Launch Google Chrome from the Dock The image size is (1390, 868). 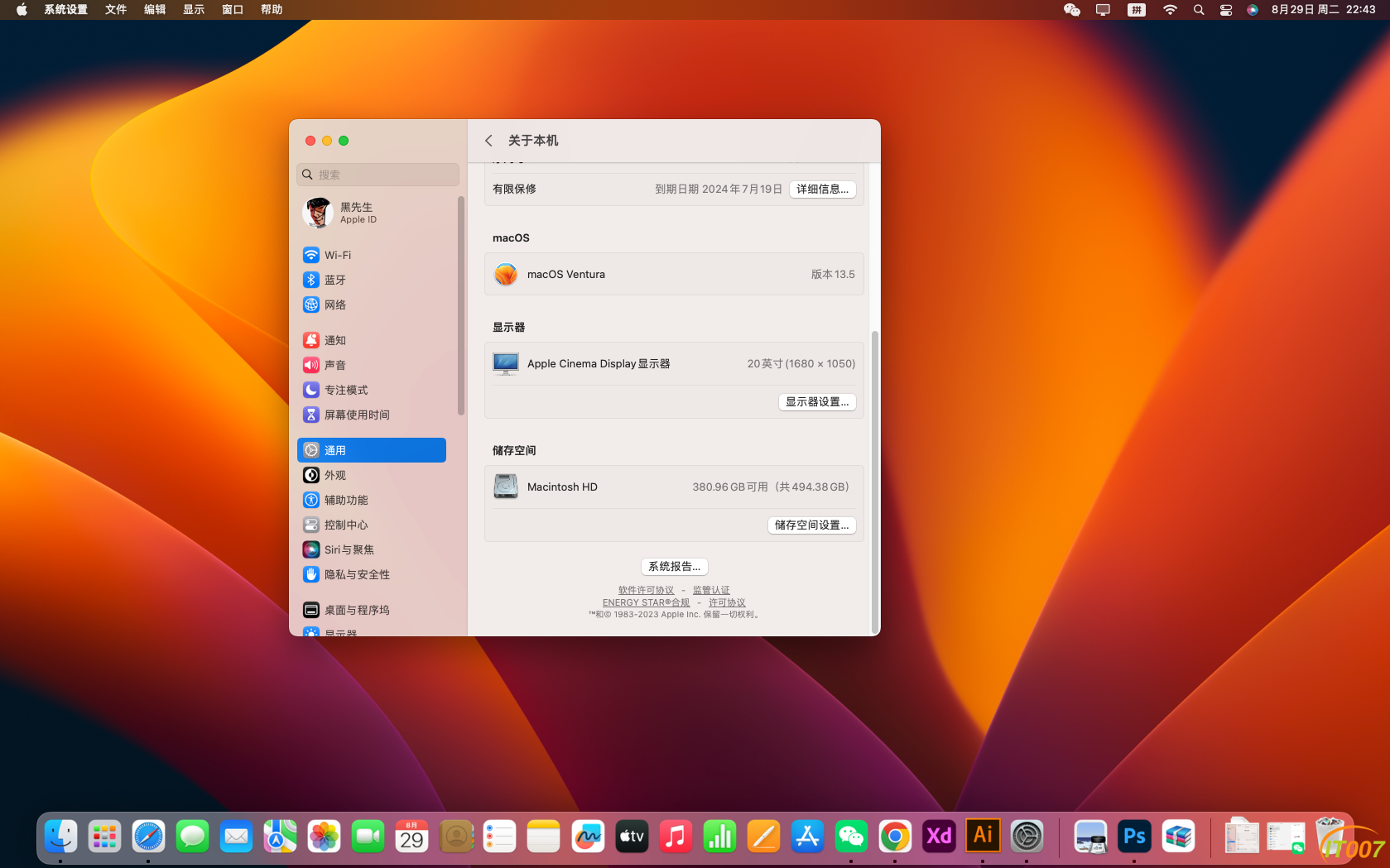pyautogui.click(x=895, y=837)
